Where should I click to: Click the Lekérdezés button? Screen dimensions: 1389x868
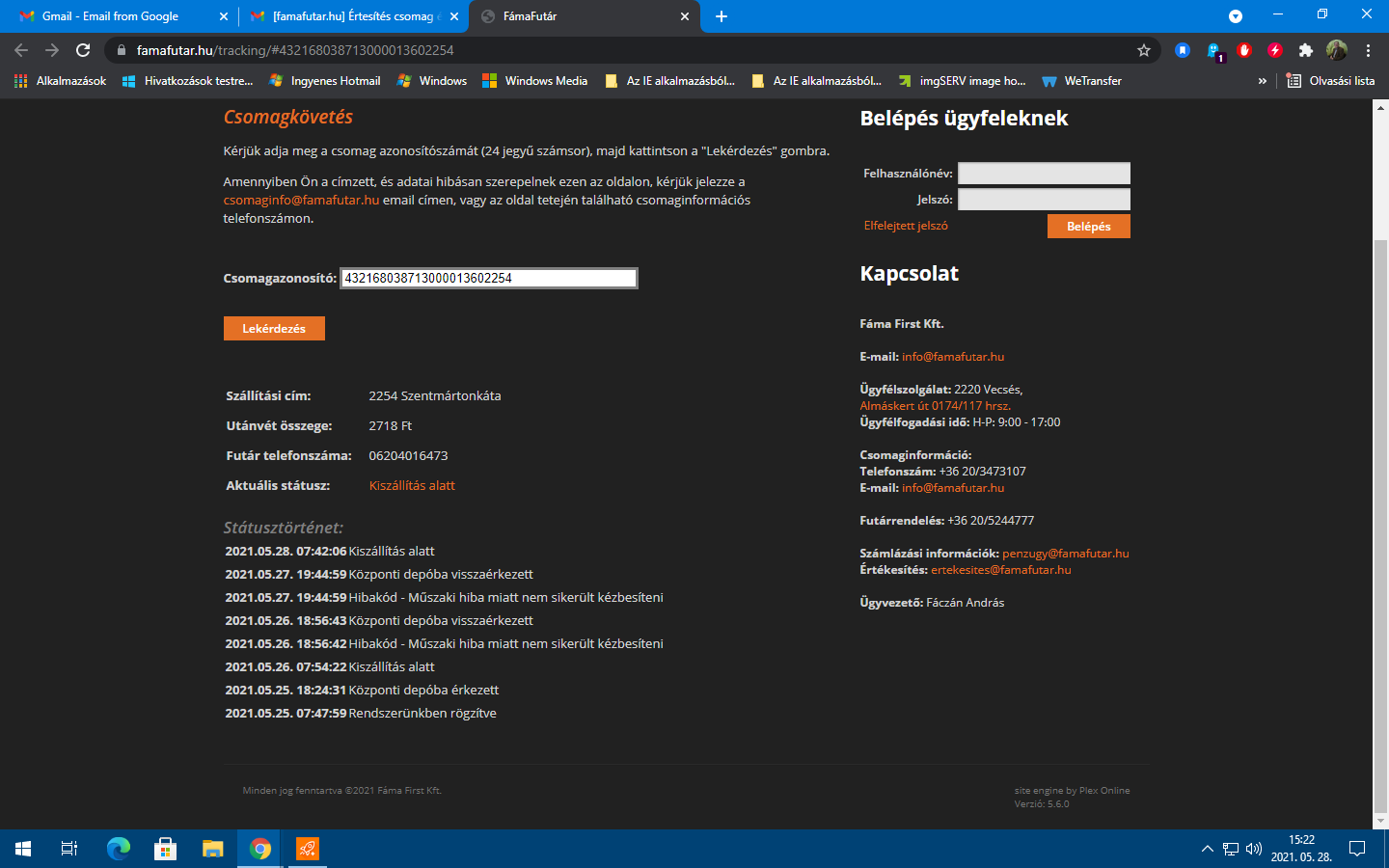(x=274, y=329)
